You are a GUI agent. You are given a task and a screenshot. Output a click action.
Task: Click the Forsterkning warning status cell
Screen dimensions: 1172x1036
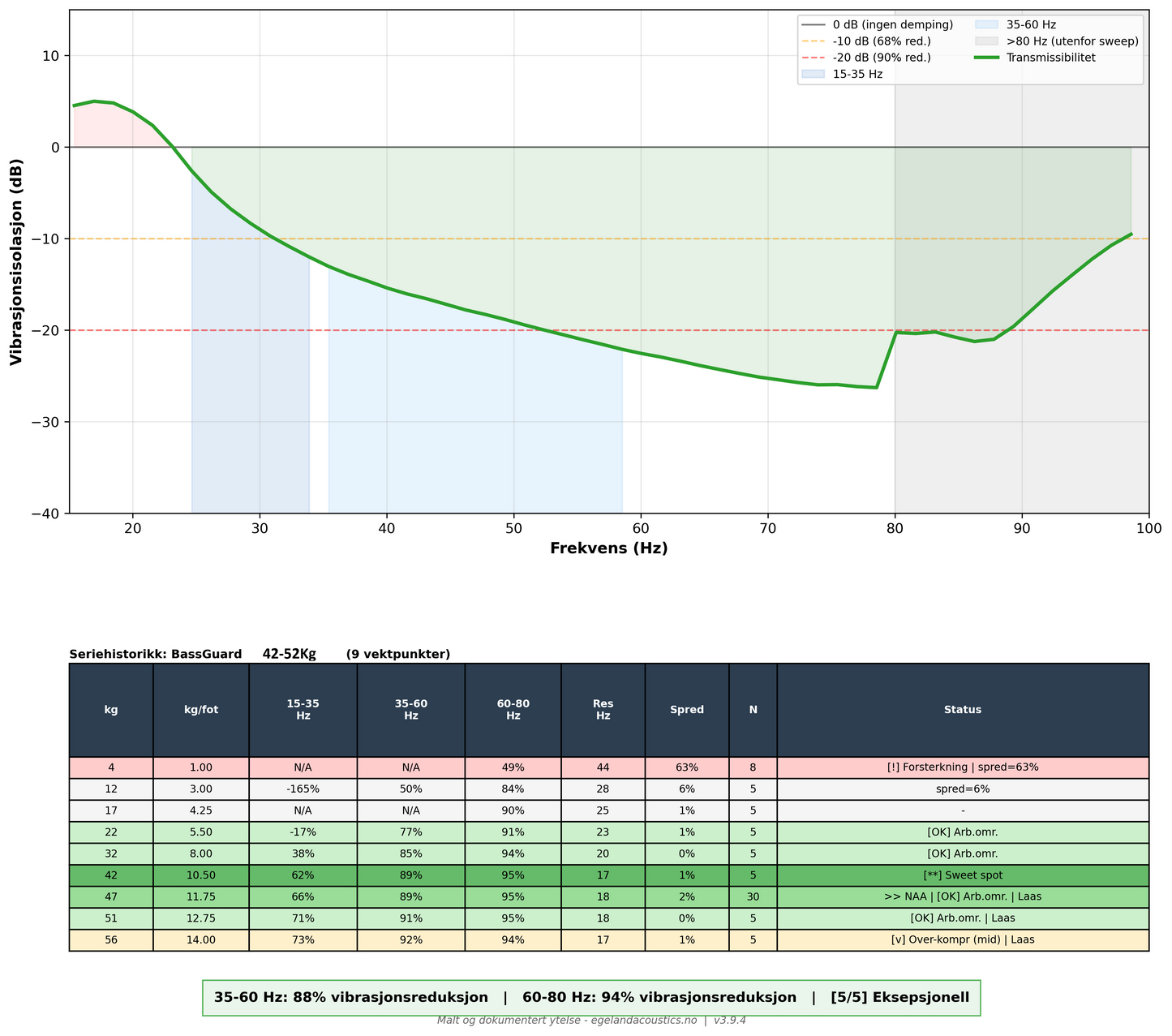click(x=962, y=767)
